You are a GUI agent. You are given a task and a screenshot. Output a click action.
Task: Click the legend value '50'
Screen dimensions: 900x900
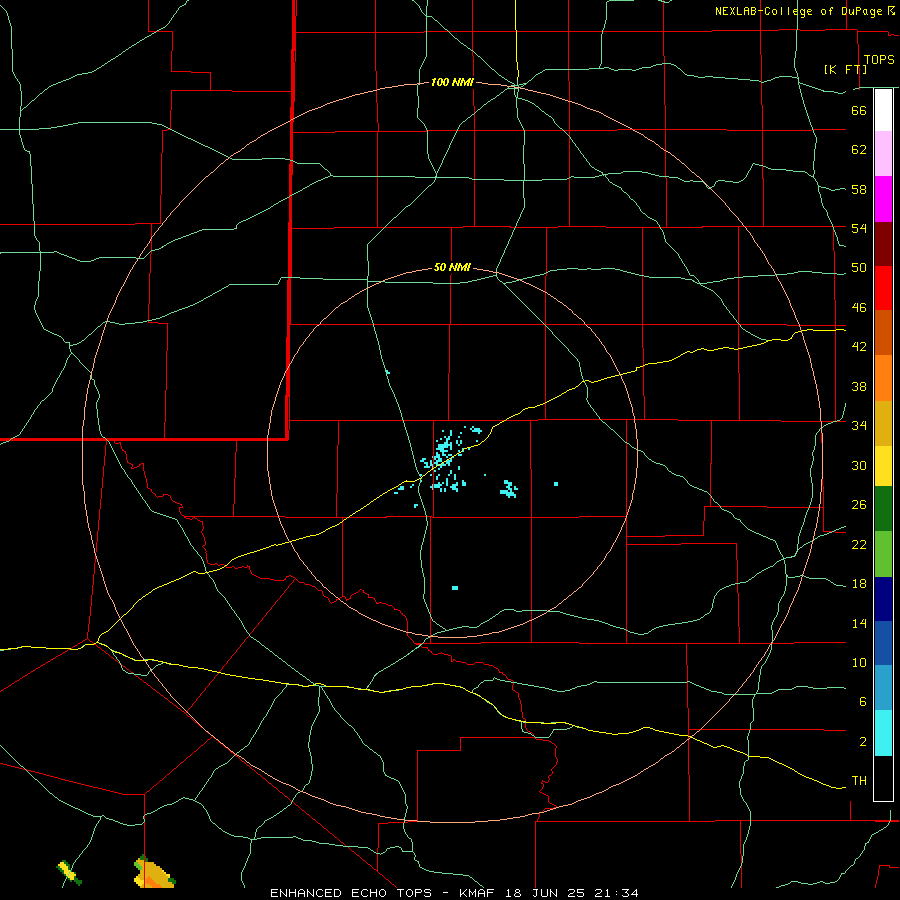[x=859, y=267]
